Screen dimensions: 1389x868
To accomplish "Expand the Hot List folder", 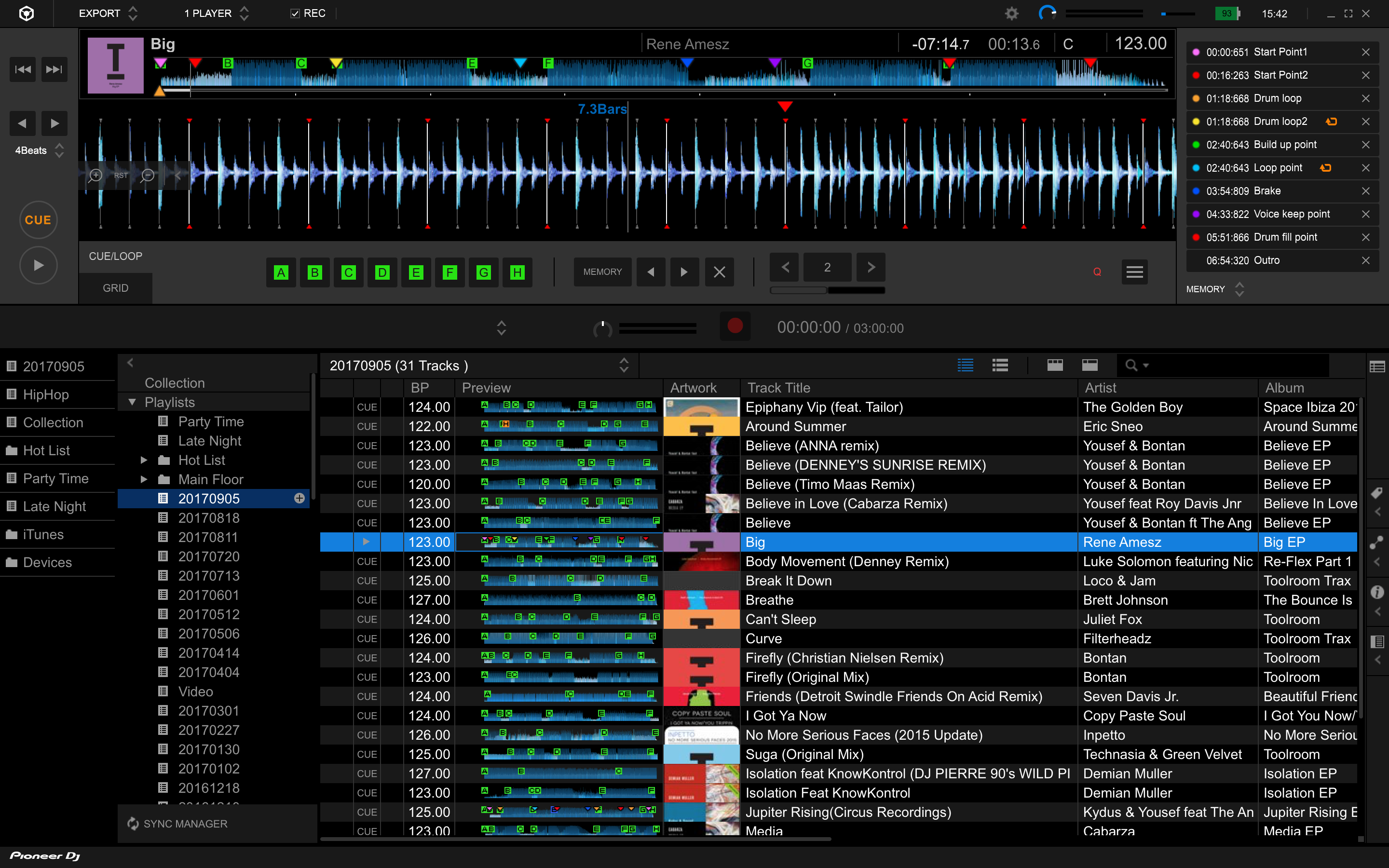I will 144,460.
